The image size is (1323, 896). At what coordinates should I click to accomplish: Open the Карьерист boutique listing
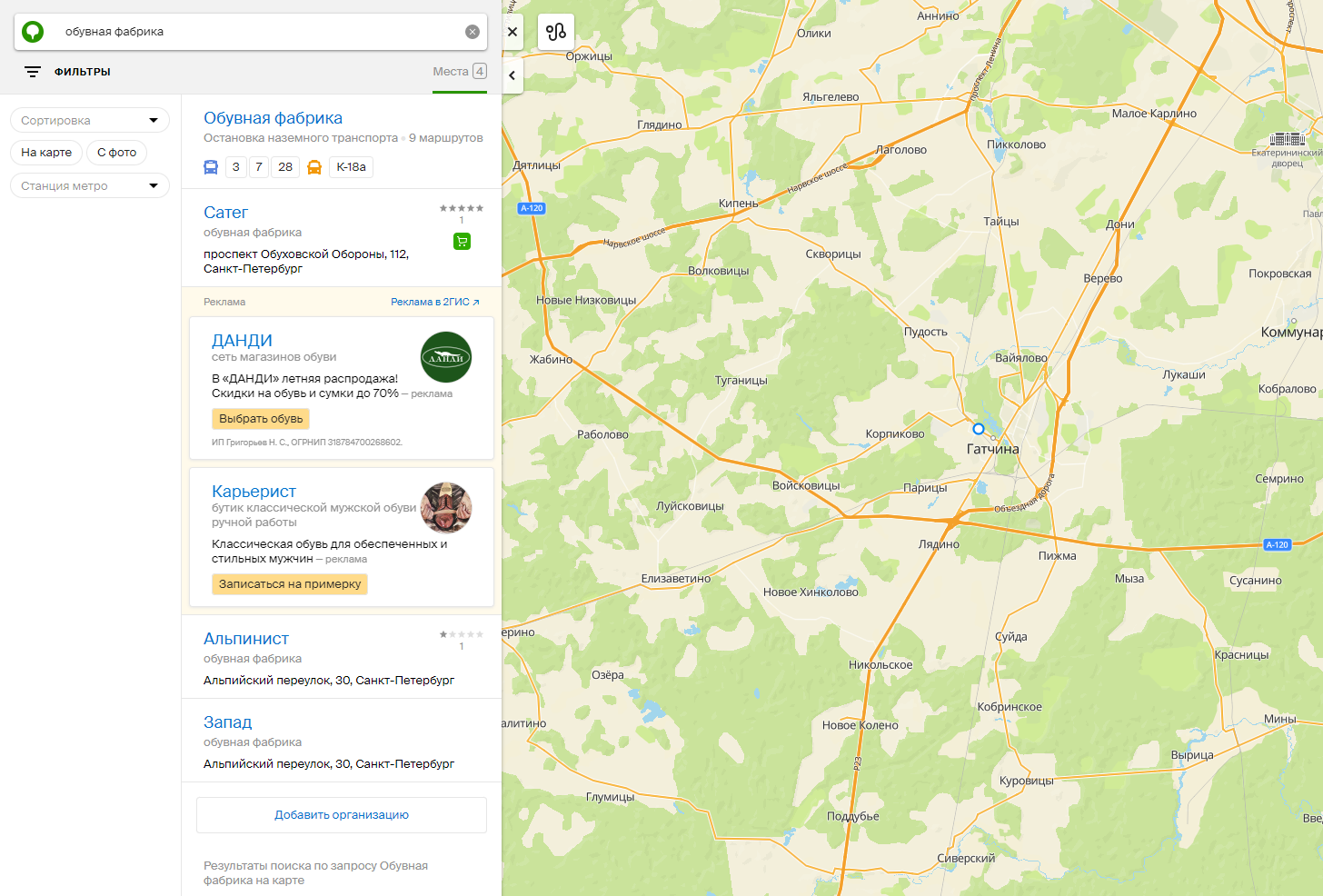pos(254,492)
